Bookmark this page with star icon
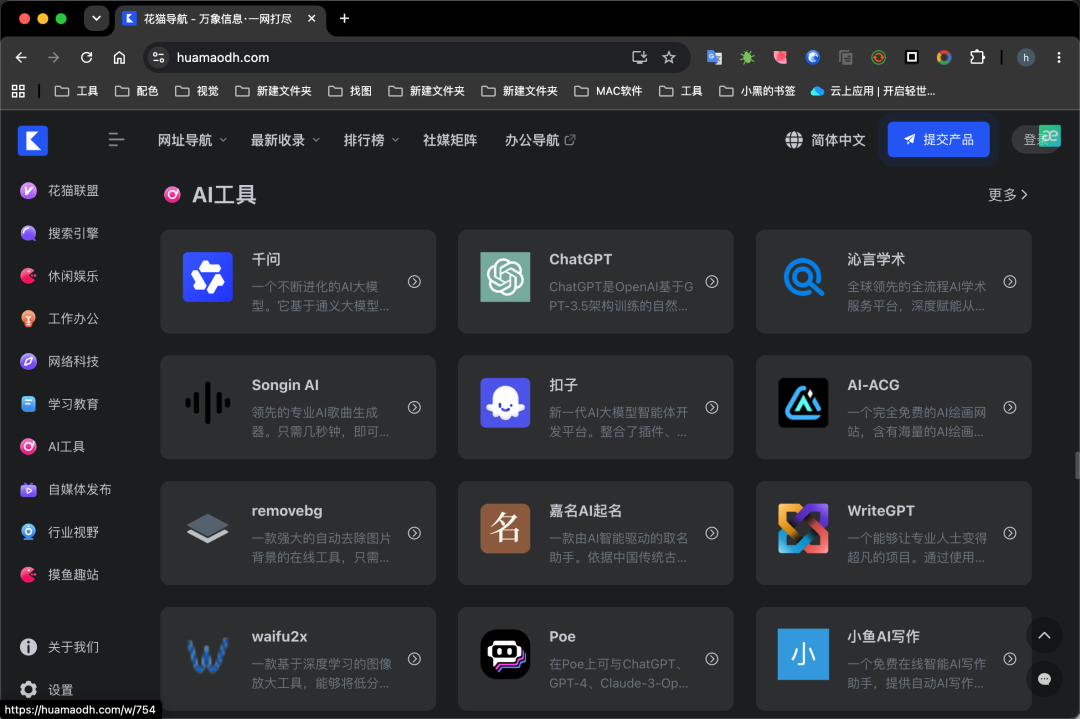 (x=668, y=57)
